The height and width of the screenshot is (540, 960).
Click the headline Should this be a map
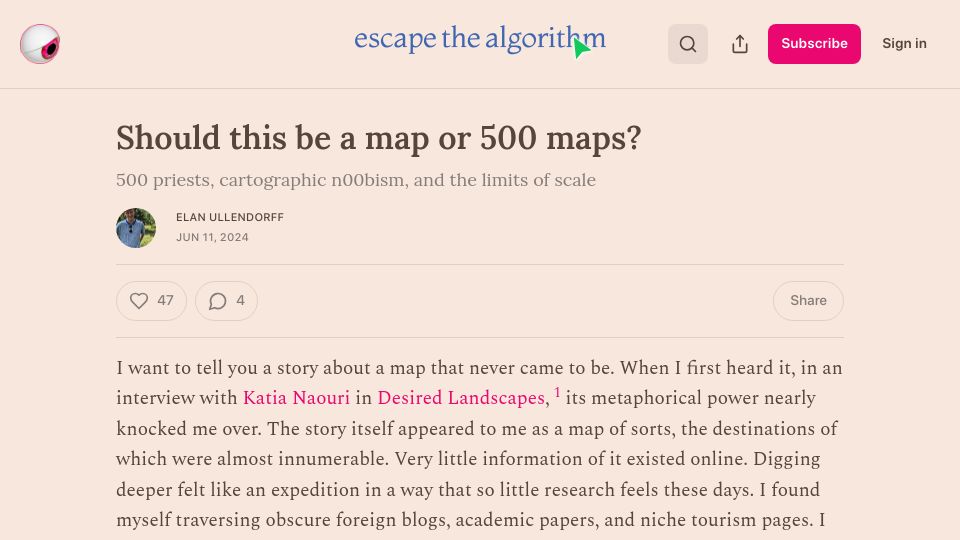pyautogui.click(x=378, y=138)
